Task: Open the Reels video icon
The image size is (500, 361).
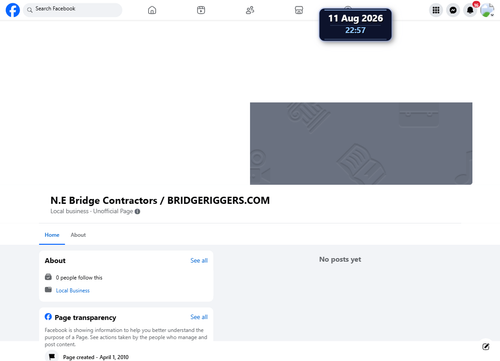Action: (201, 10)
